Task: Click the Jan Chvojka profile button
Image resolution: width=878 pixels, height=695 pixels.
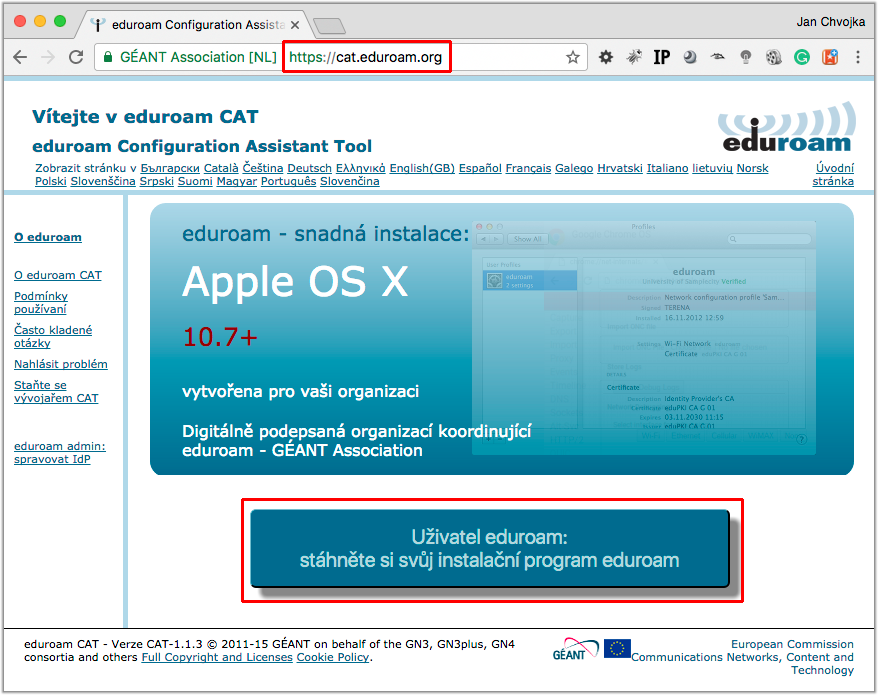Action: [830, 22]
